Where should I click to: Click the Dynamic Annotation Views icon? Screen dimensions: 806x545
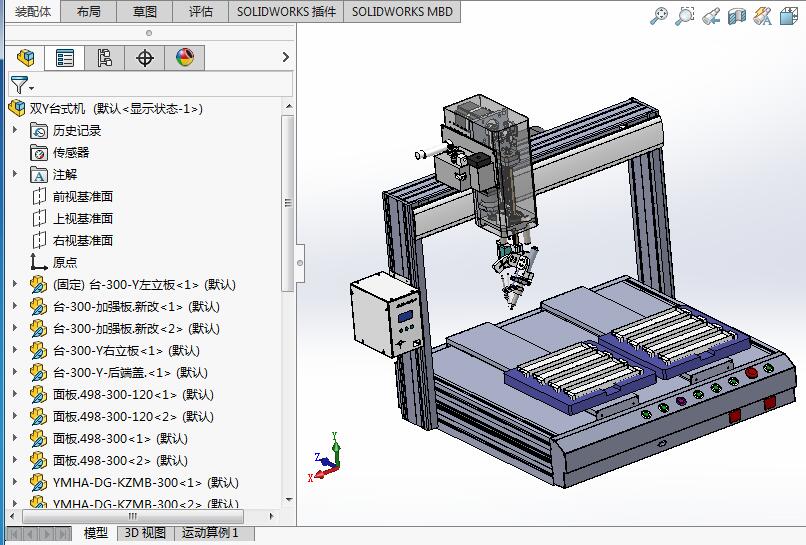click(x=762, y=16)
